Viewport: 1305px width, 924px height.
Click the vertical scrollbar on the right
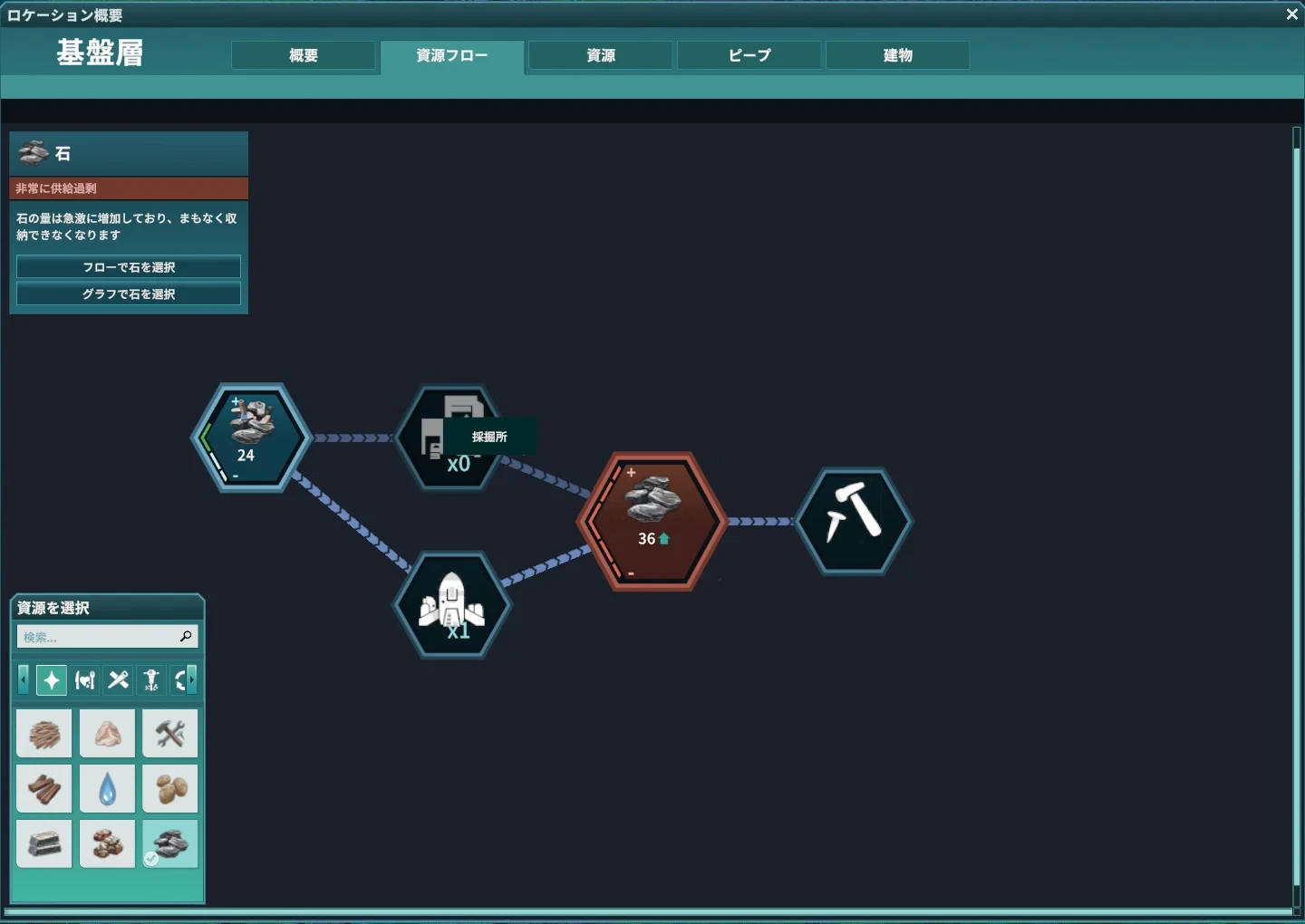1297,516
